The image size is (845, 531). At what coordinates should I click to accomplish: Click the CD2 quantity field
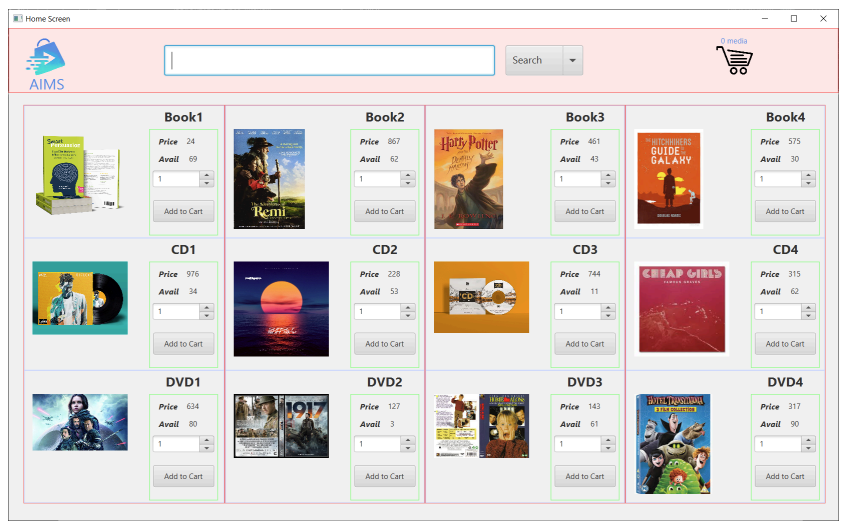pos(377,312)
